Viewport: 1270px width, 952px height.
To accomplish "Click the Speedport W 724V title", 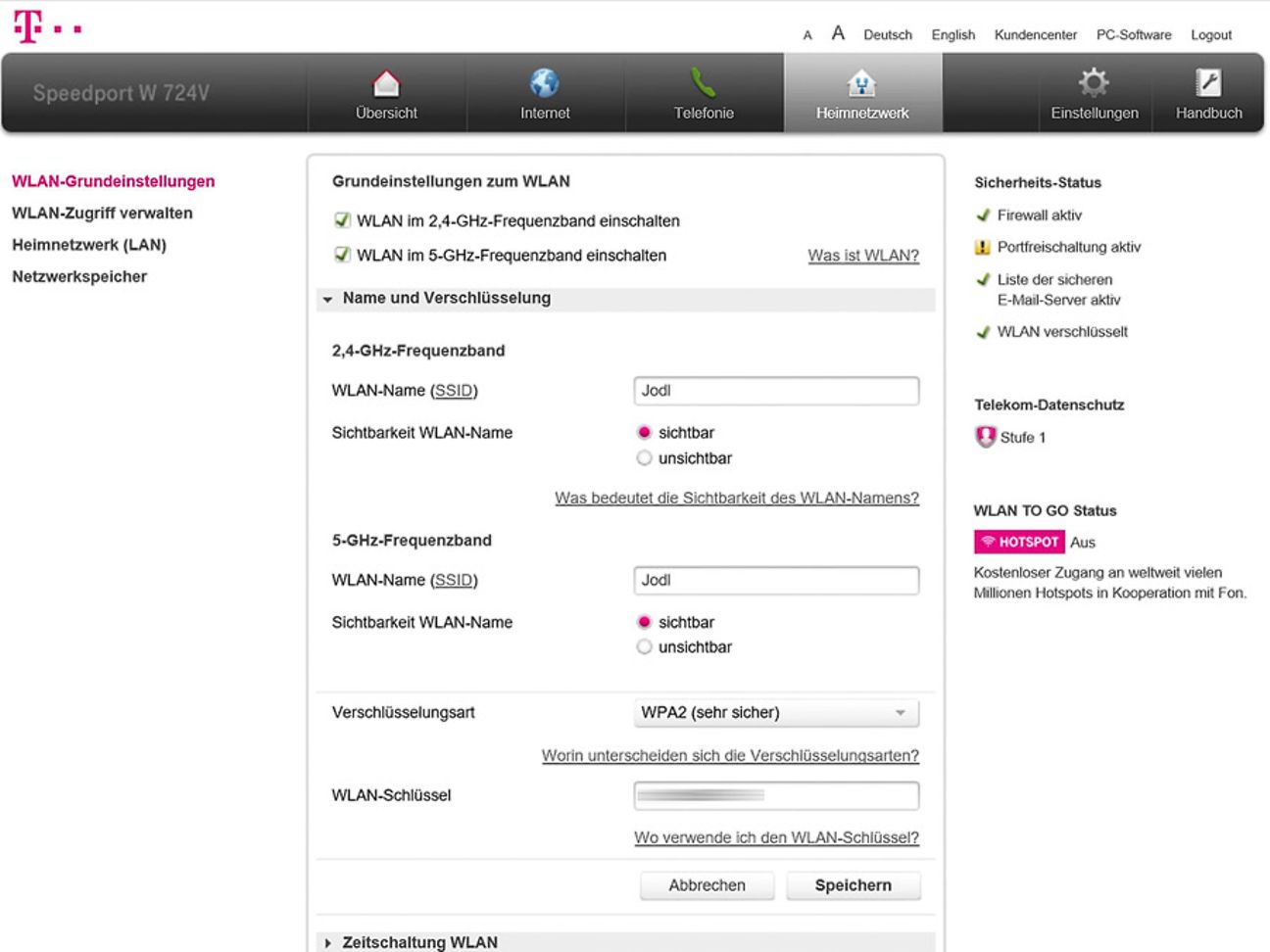I will point(122,93).
